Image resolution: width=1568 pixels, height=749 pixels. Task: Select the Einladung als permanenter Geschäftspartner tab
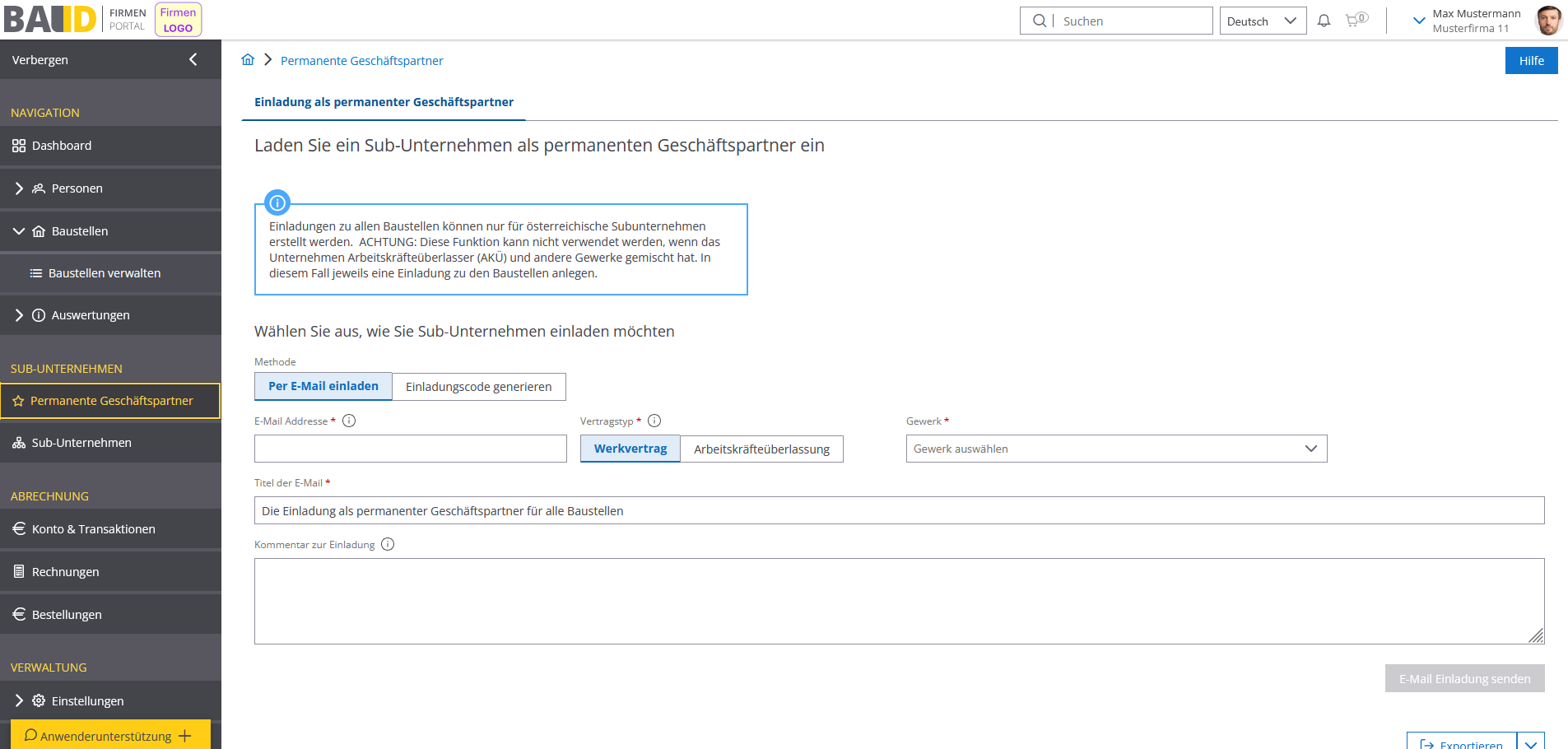click(x=384, y=102)
